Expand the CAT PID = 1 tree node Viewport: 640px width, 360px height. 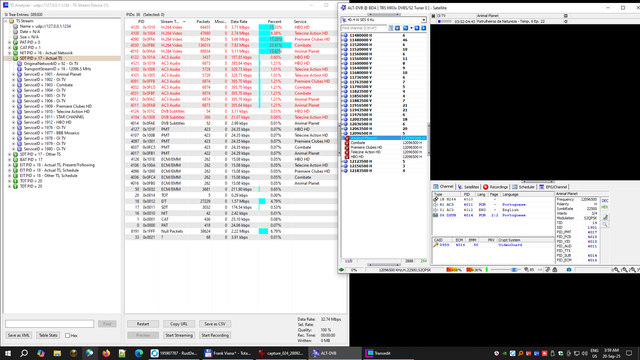tap(10, 48)
